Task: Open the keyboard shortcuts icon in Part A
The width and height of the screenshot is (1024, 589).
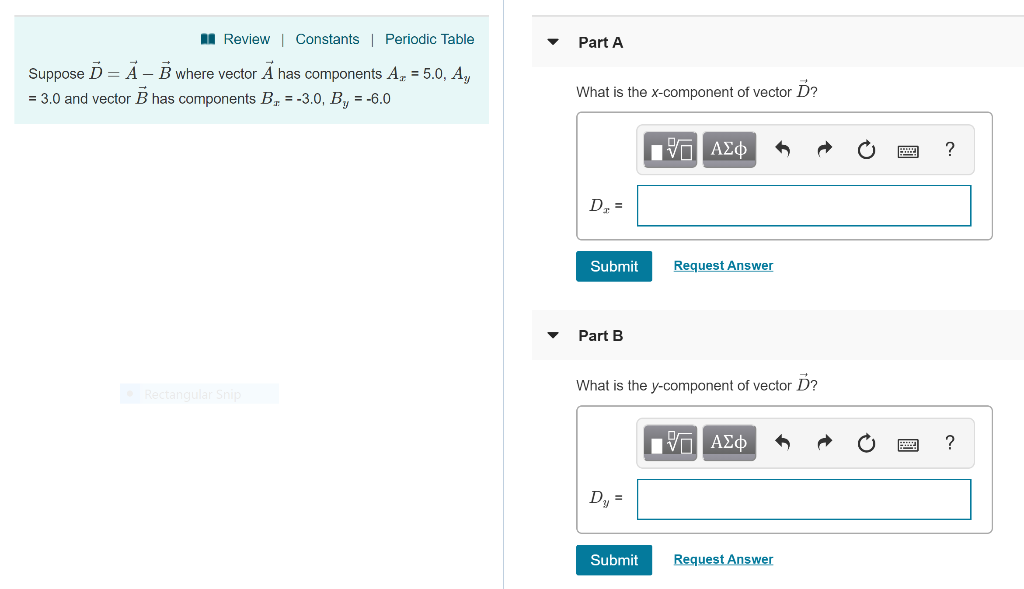Action: coord(908,149)
